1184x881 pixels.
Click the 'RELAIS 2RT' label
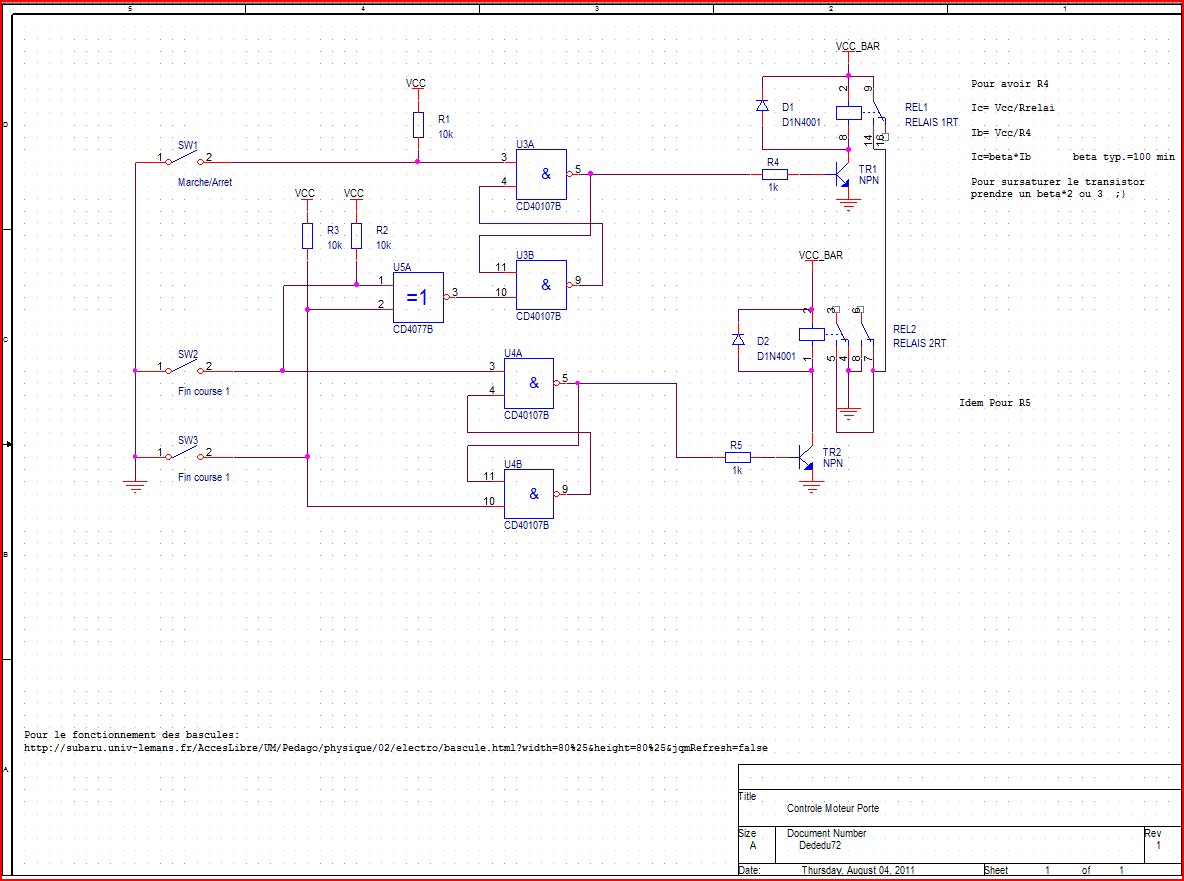click(919, 343)
